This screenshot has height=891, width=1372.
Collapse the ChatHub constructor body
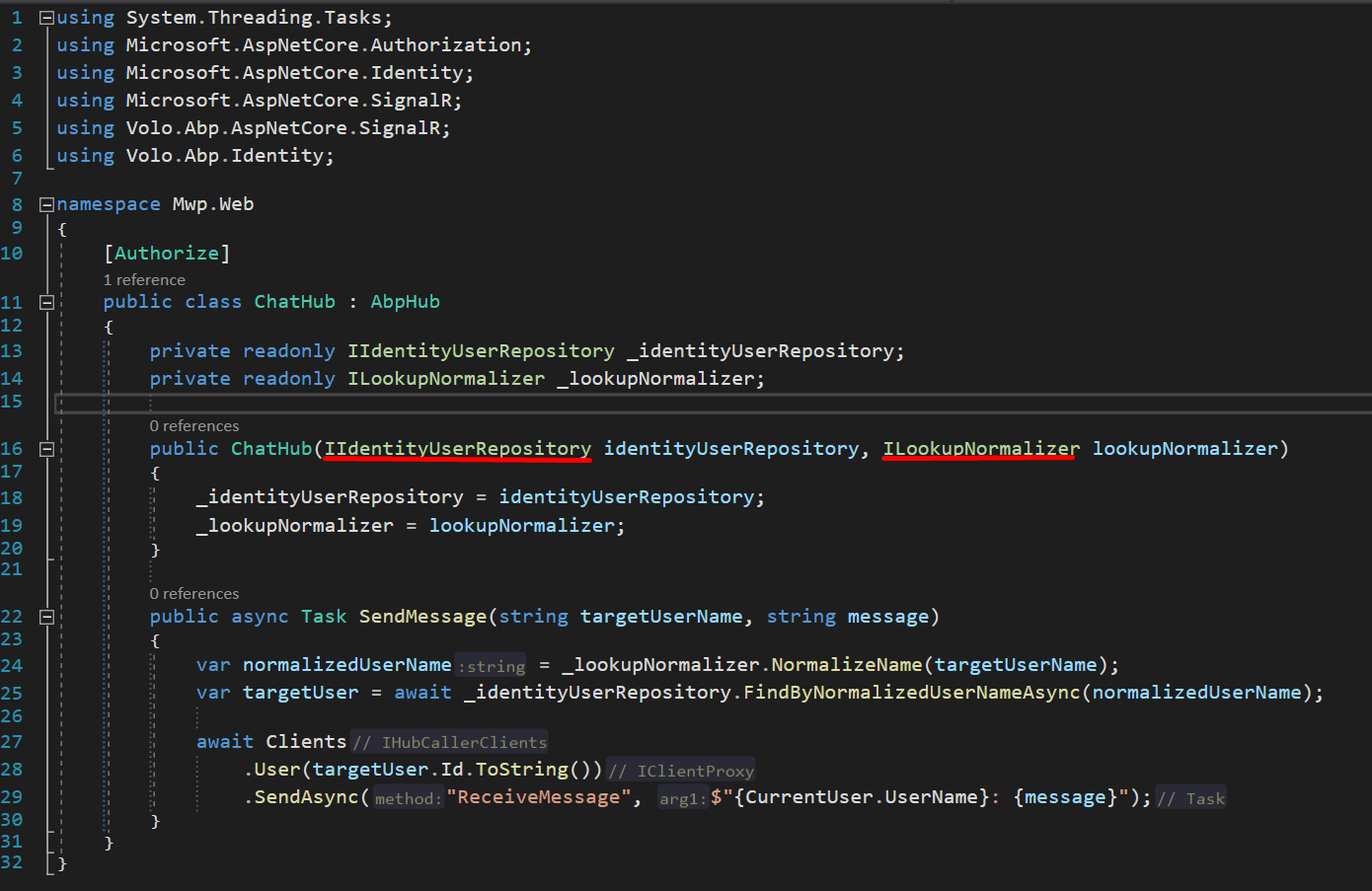tap(46, 449)
